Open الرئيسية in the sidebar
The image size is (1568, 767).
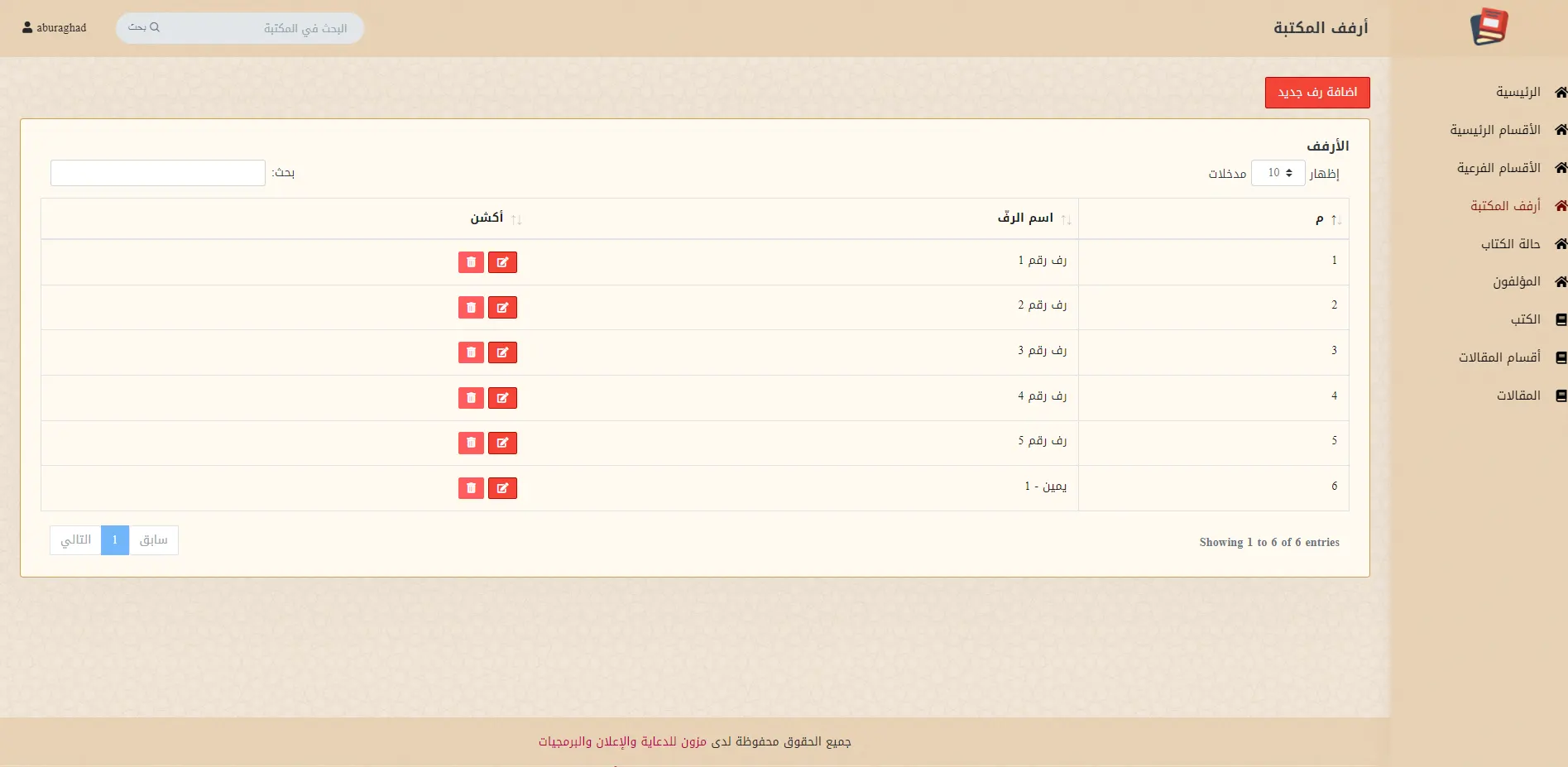point(1518,92)
